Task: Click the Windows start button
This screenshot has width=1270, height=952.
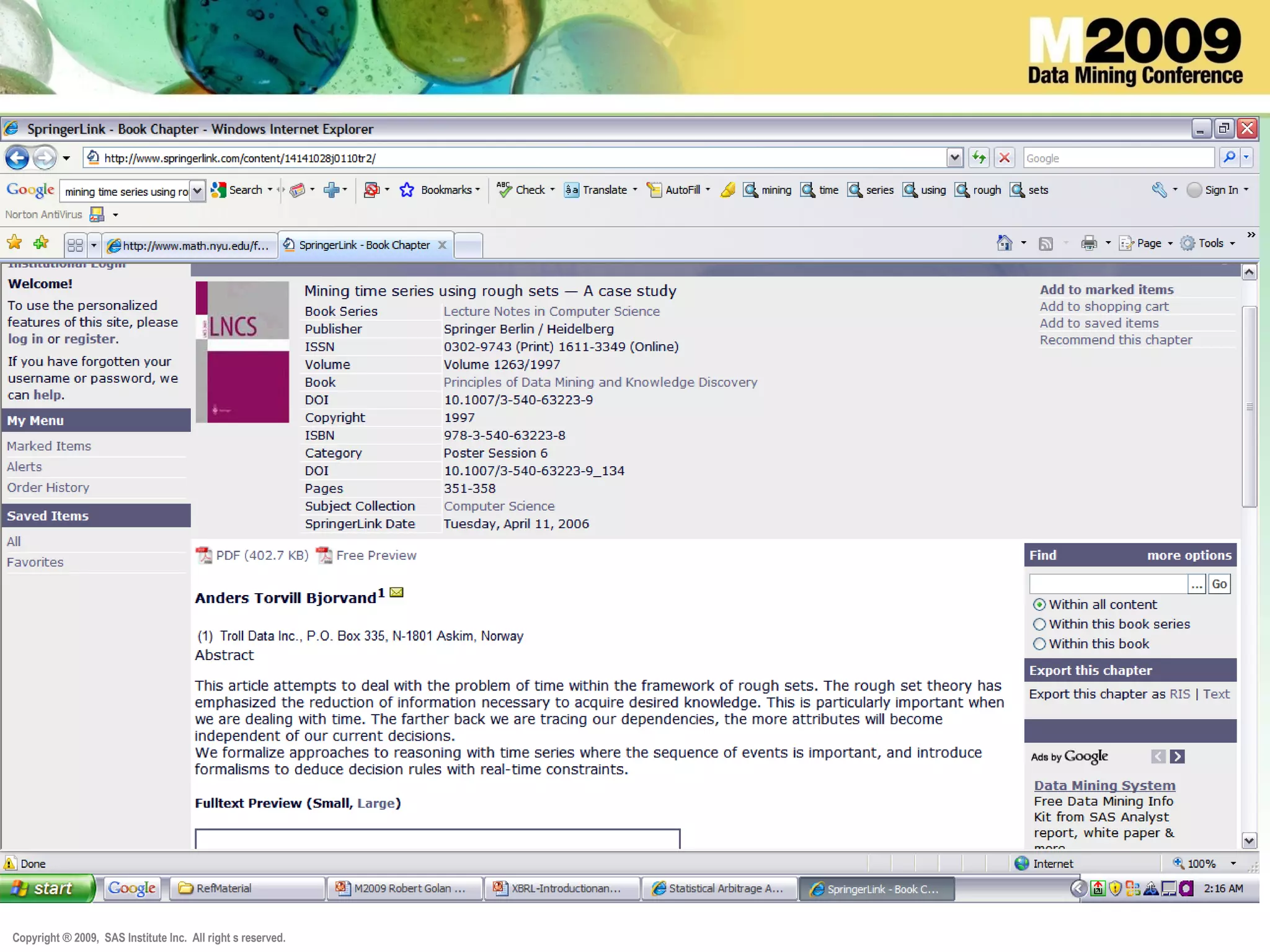Action: (47, 888)
